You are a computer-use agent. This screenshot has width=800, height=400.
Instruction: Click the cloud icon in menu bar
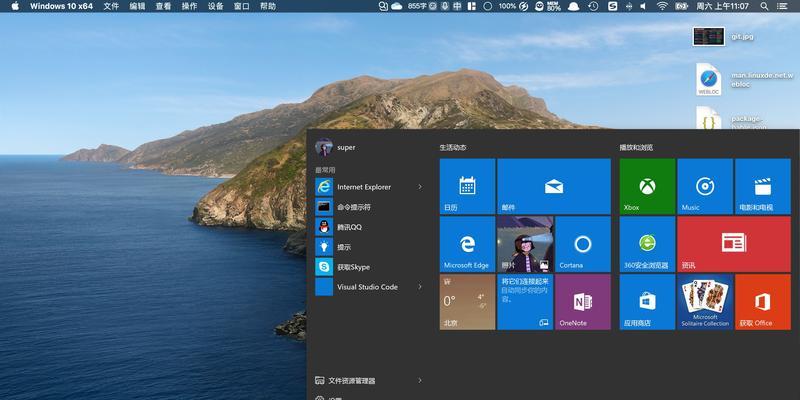[x=396, y=6]
